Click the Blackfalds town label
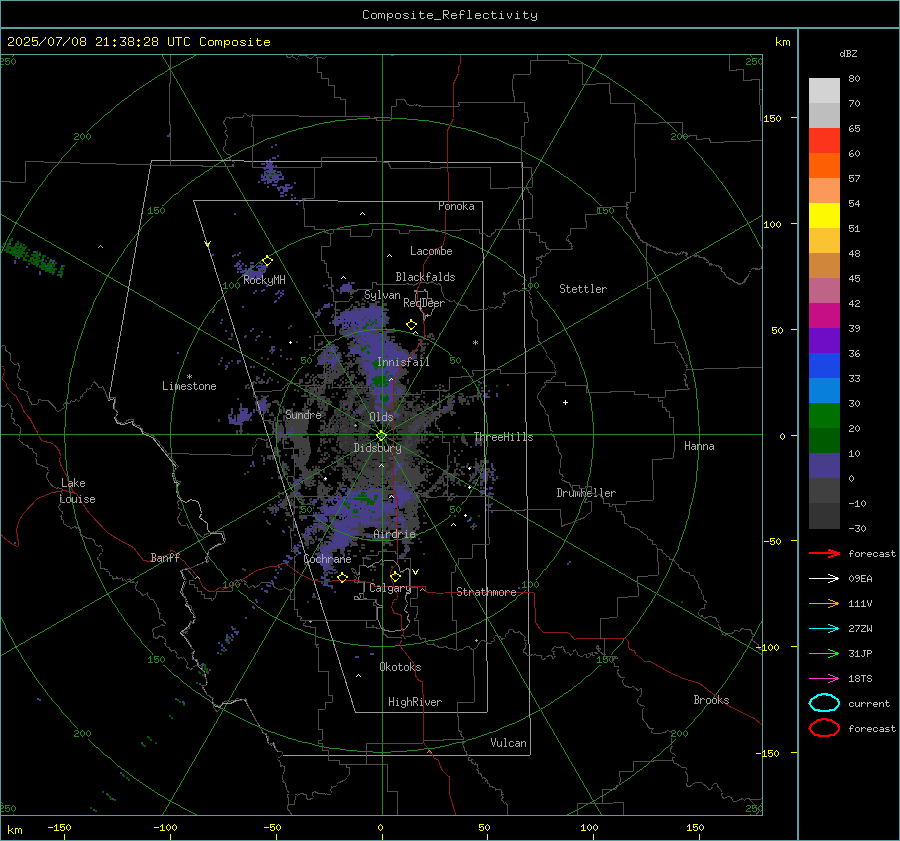 point(425,277)
